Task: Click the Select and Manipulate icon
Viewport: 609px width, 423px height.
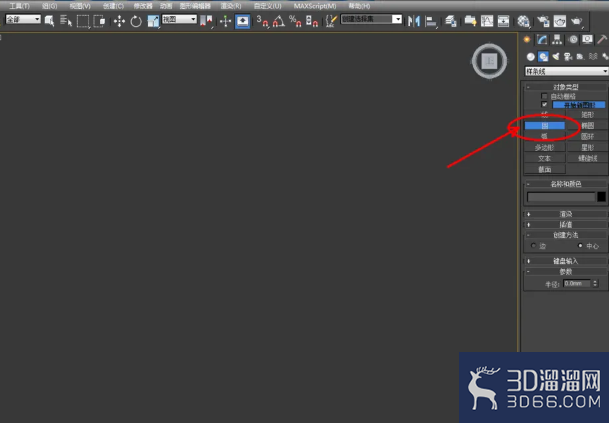Action: (225, 21)
